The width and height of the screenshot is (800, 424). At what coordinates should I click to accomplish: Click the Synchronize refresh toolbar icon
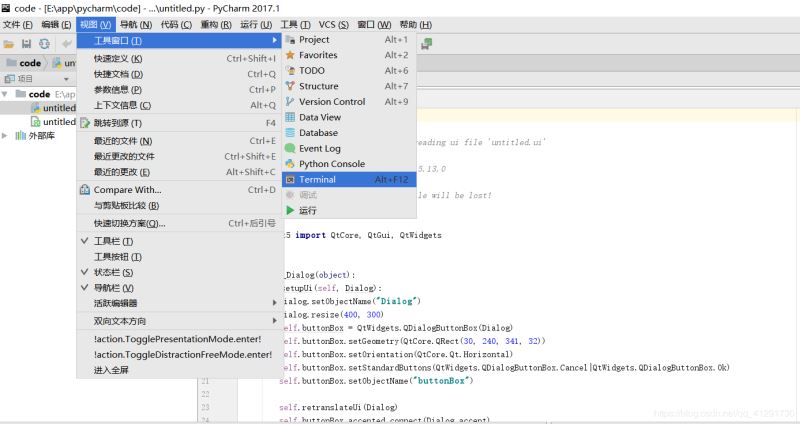point(44,44)
